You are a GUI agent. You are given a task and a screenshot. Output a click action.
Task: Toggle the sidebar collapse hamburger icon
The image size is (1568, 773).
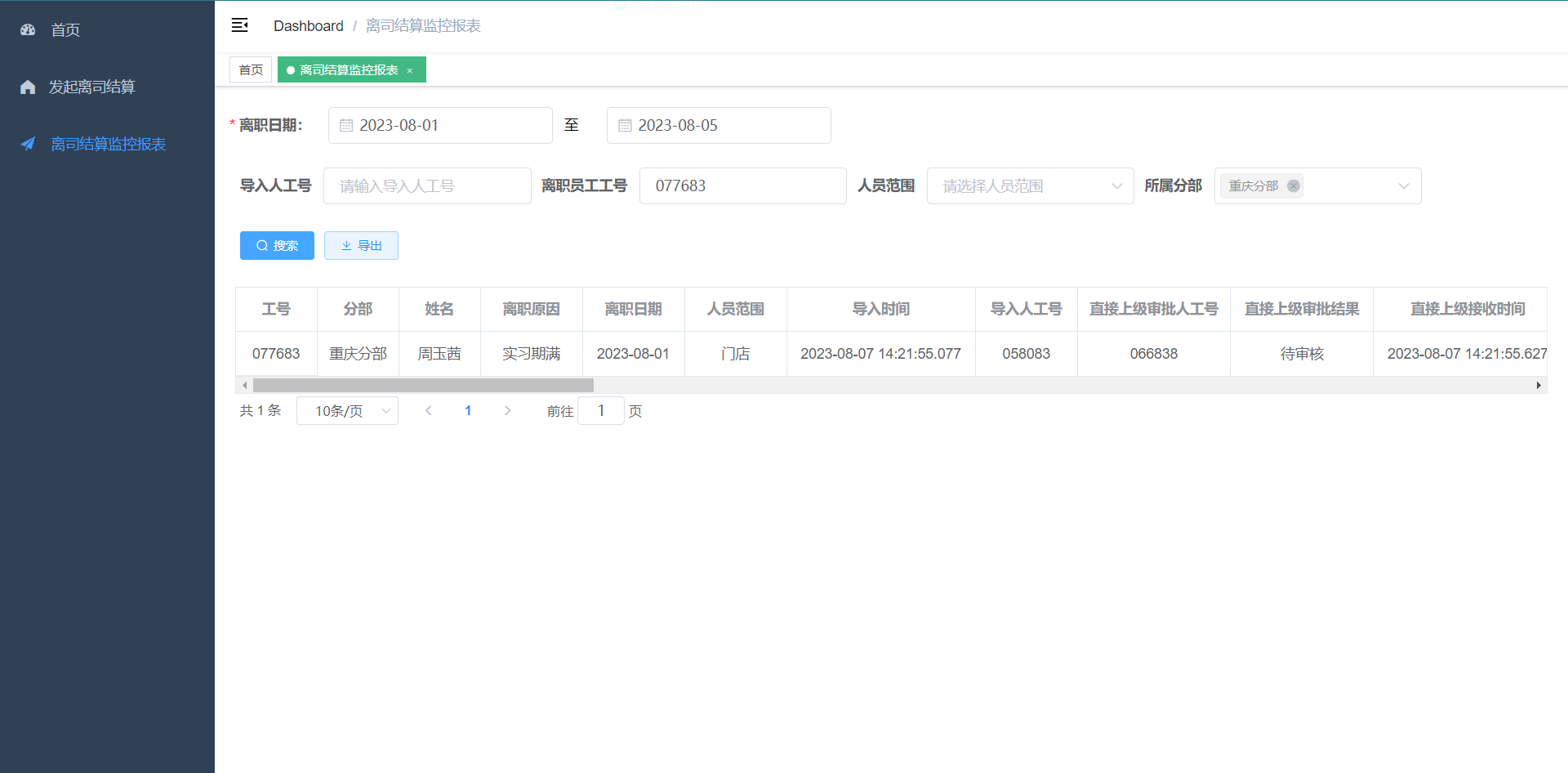[239, 25]
